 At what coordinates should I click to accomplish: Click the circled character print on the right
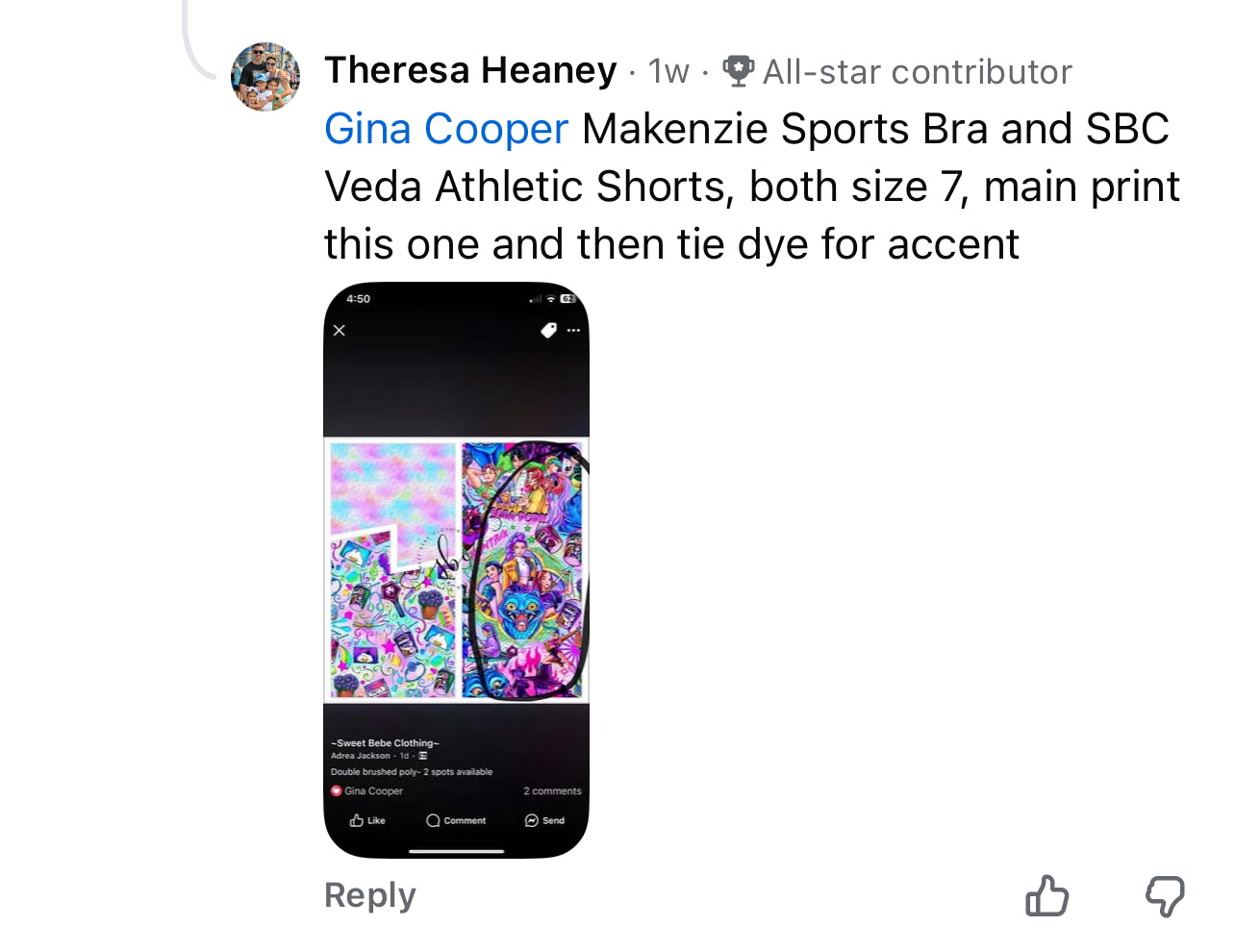coord(523,569)
